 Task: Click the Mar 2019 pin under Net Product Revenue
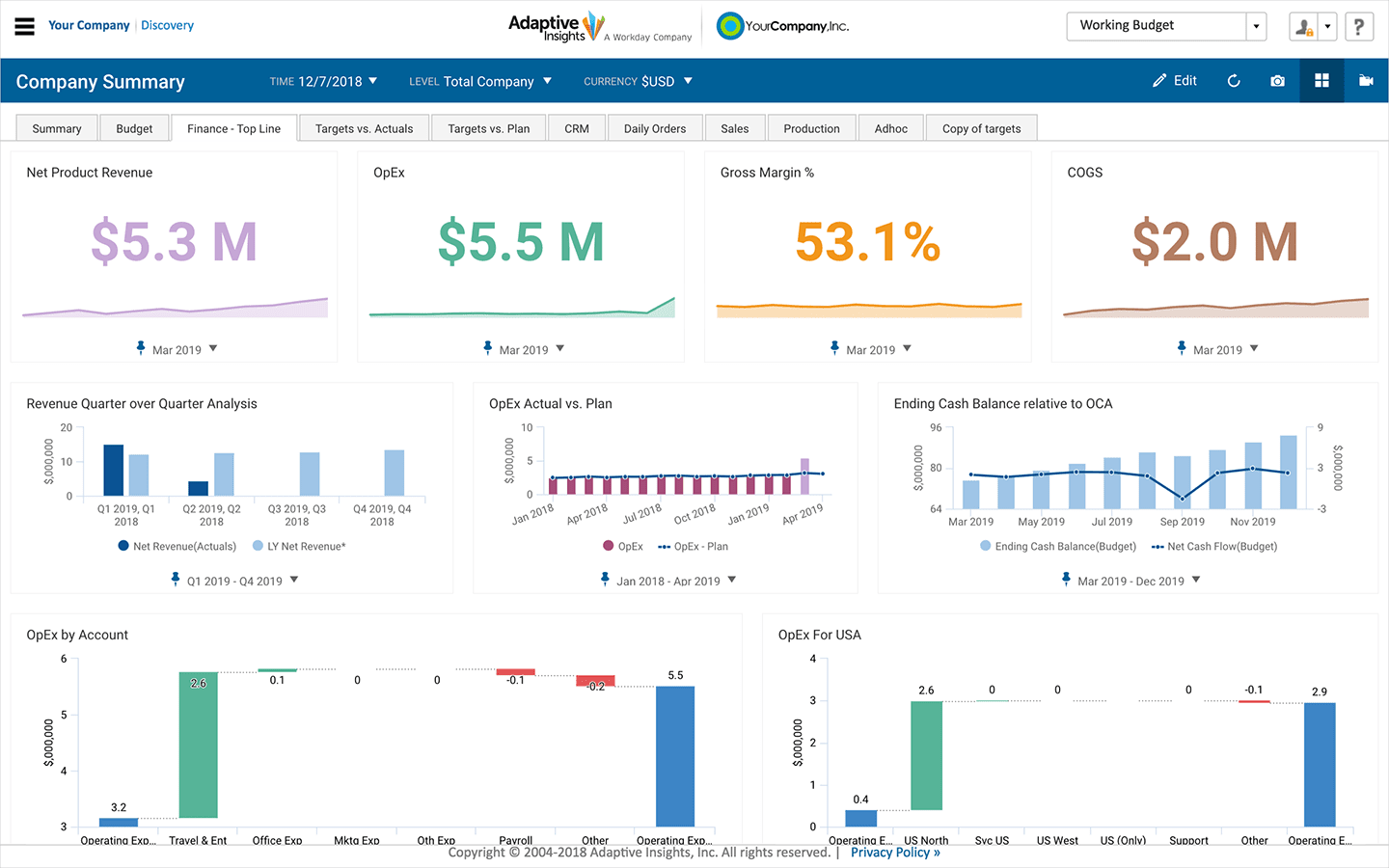coord(176,349)
